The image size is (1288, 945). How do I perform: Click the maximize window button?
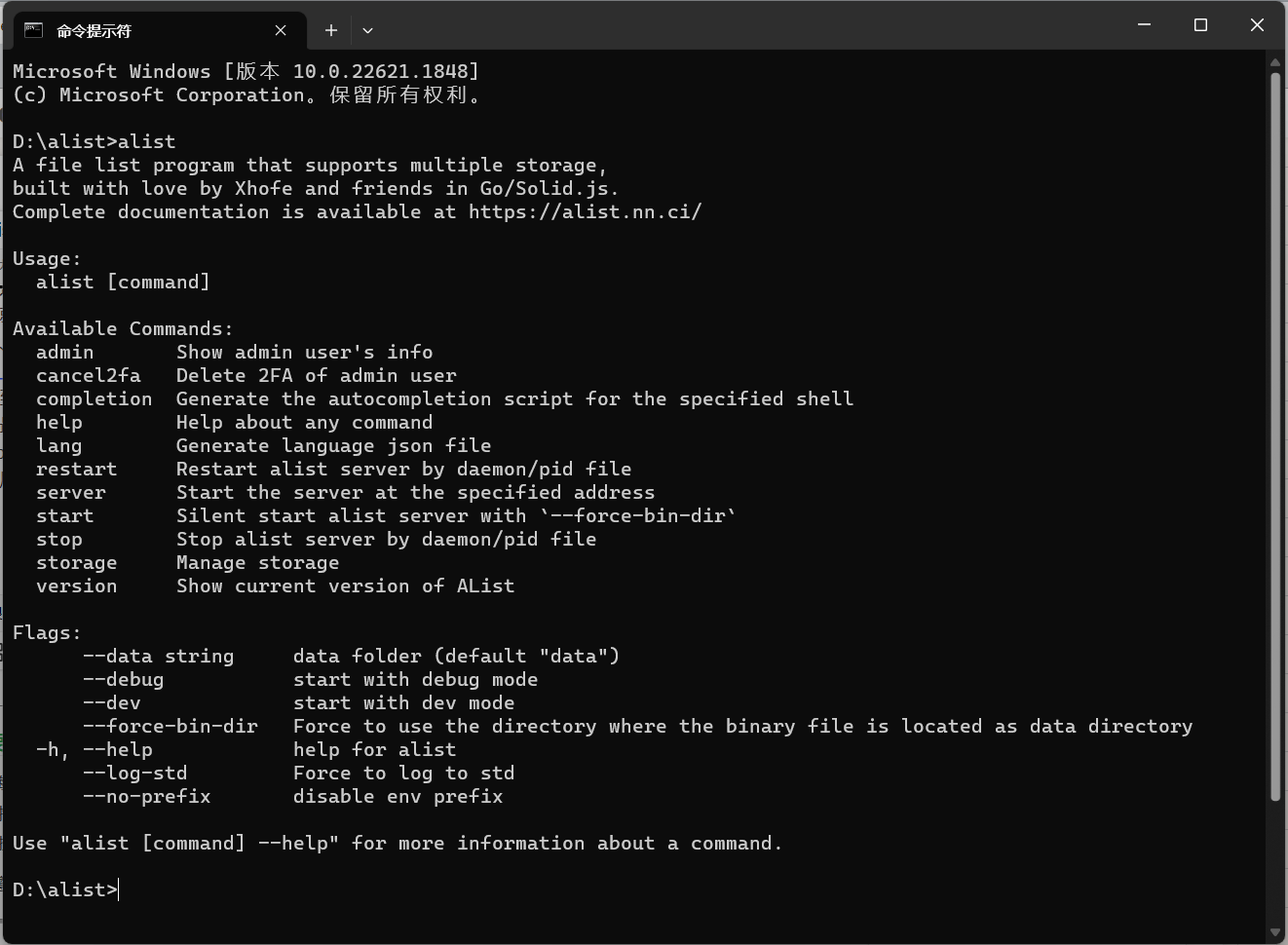(x=1200, y=24)
